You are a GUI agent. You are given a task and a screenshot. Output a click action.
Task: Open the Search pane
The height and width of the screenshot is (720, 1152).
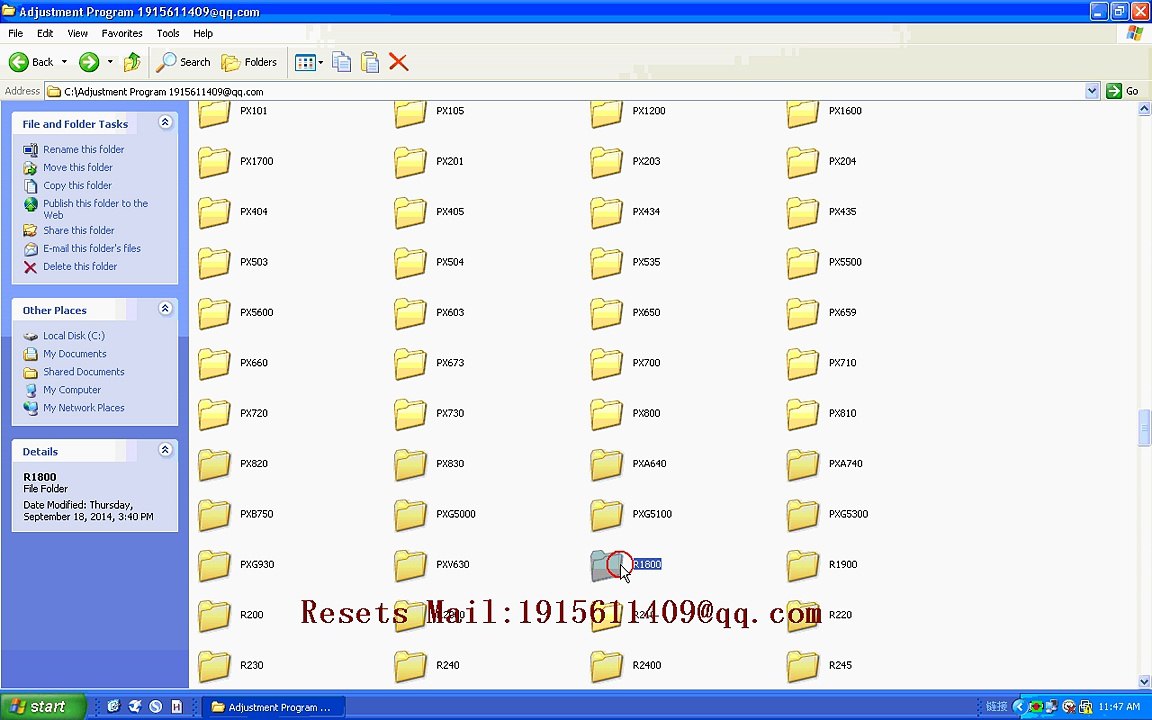tap(184, 62)
